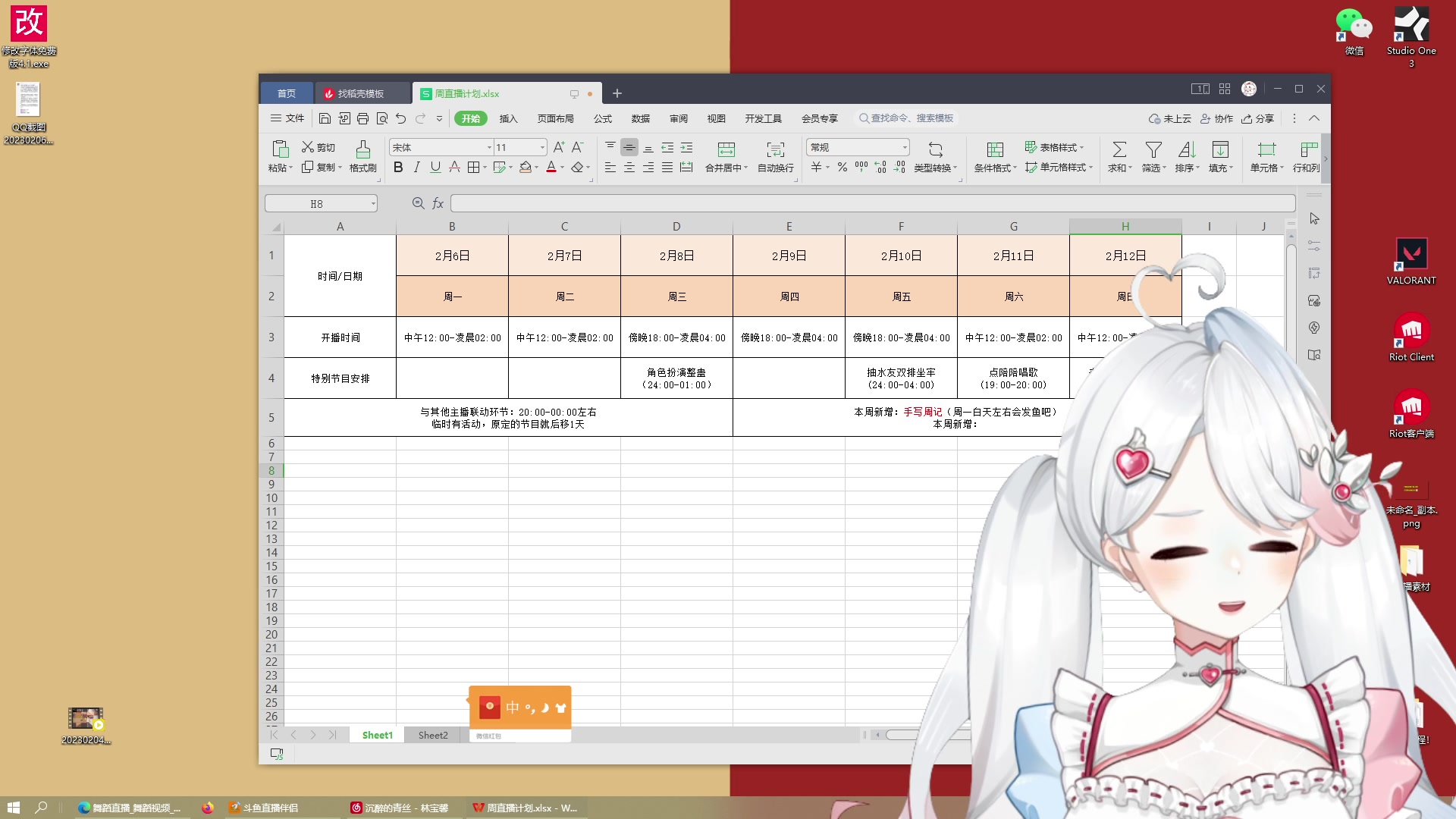The image size is (1456, 819).
Task: Apply underline to the cell text
Action: tap(434, 168)
